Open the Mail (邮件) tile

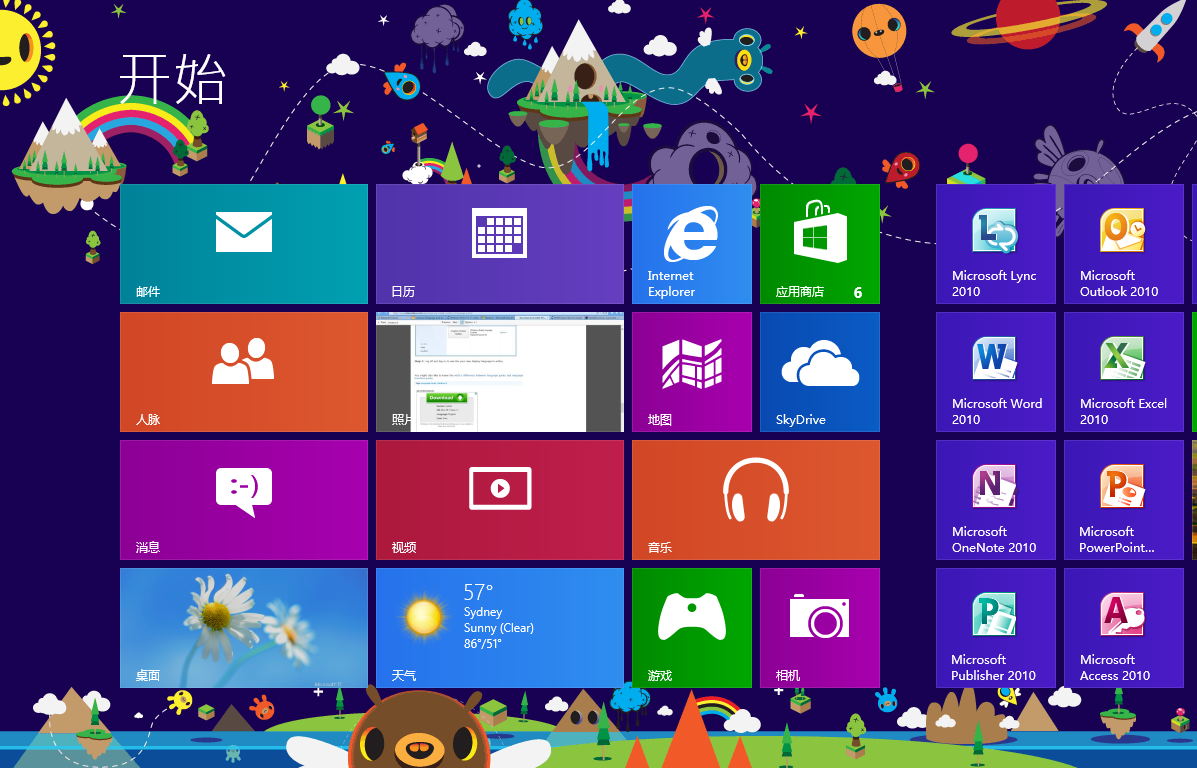coord(244,244)
